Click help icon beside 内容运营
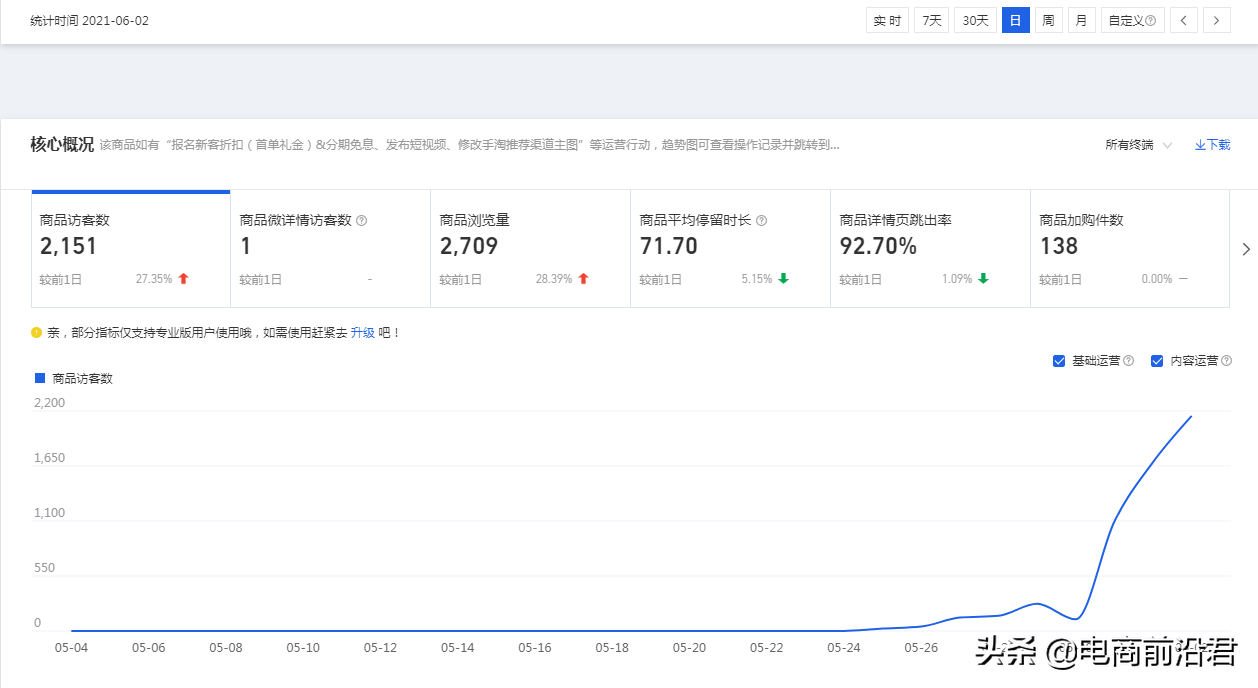1258x688 pixels. [x=1227, y=361]
